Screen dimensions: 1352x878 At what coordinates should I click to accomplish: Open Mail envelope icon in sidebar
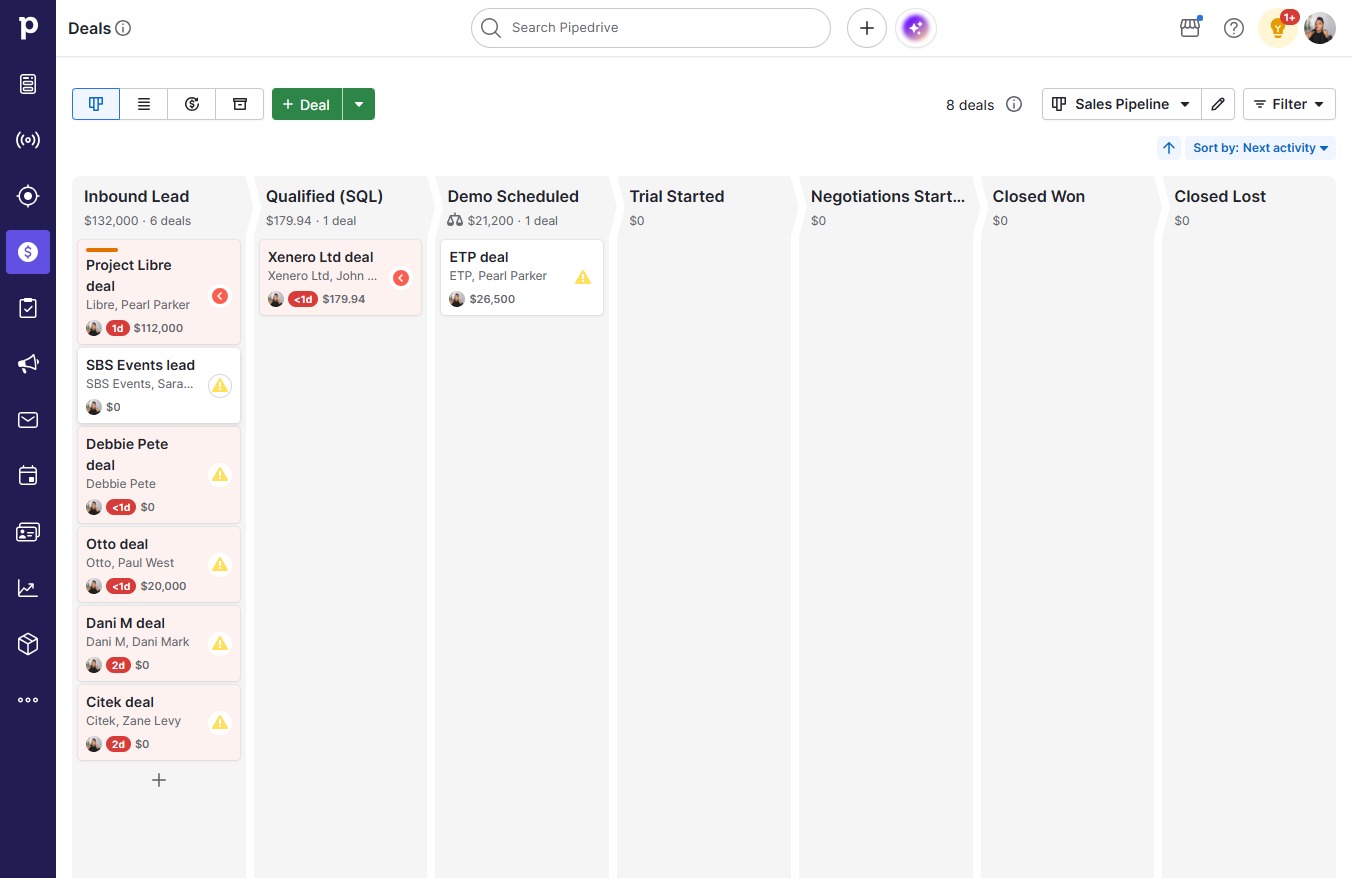pyautogui.click(x=28, y=420)
